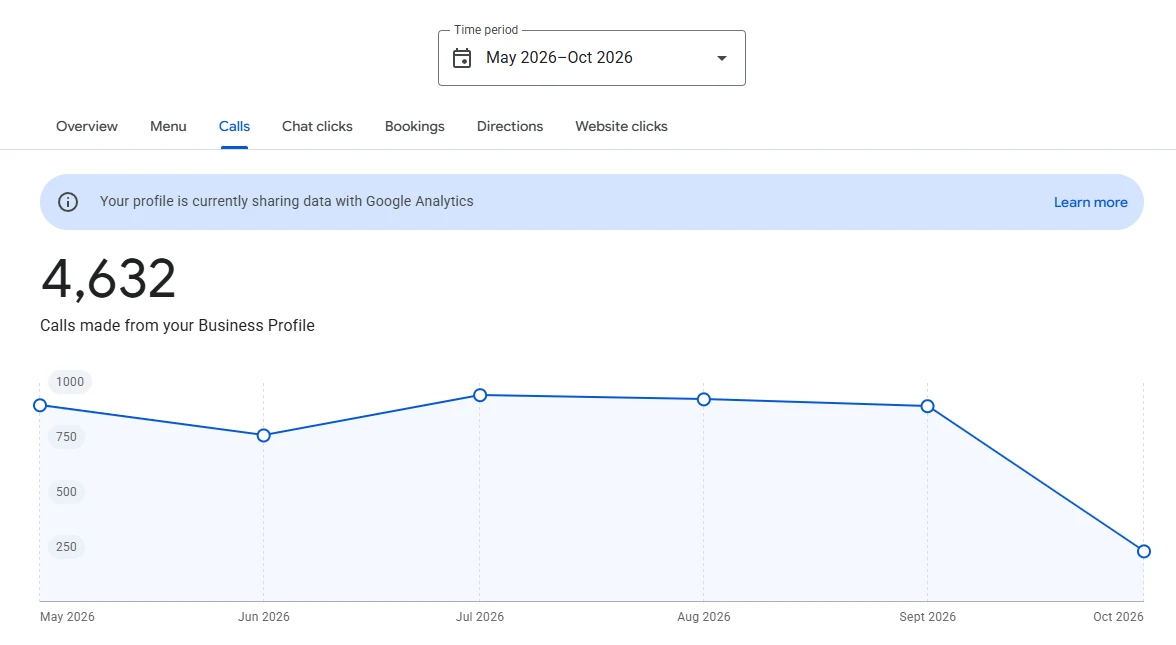Click the calendar icon in Time period
The width and height of the screenshot is (1176, 645).
click(x=462, y=58)
